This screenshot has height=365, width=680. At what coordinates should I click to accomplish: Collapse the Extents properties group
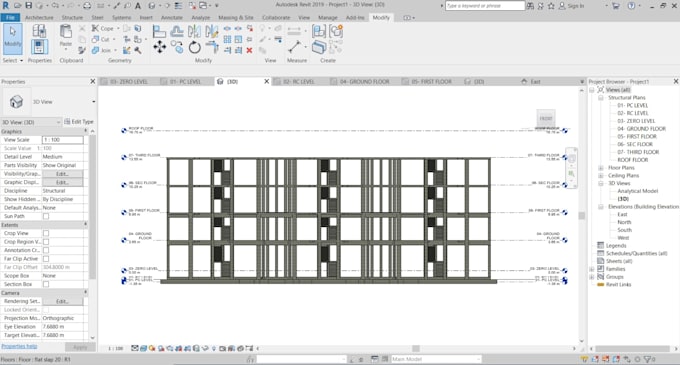[x=85, y=225]
